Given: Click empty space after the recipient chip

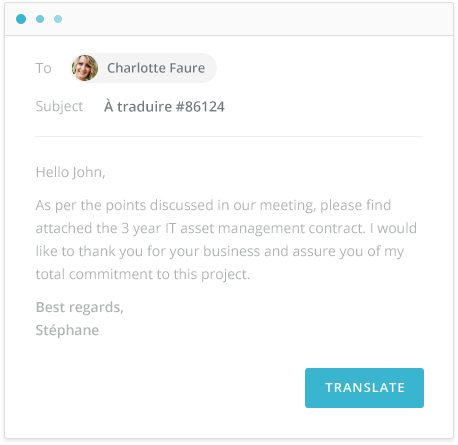Looking at the screenshot, I should [x=320, y=68].
